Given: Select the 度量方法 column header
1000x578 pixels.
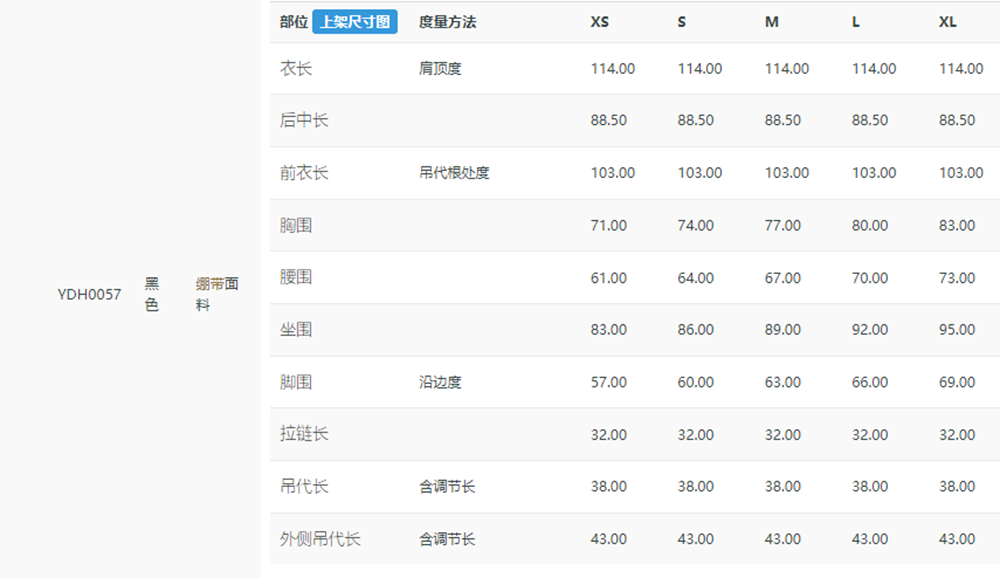Looking at the screenshot, I should point(447,22).
